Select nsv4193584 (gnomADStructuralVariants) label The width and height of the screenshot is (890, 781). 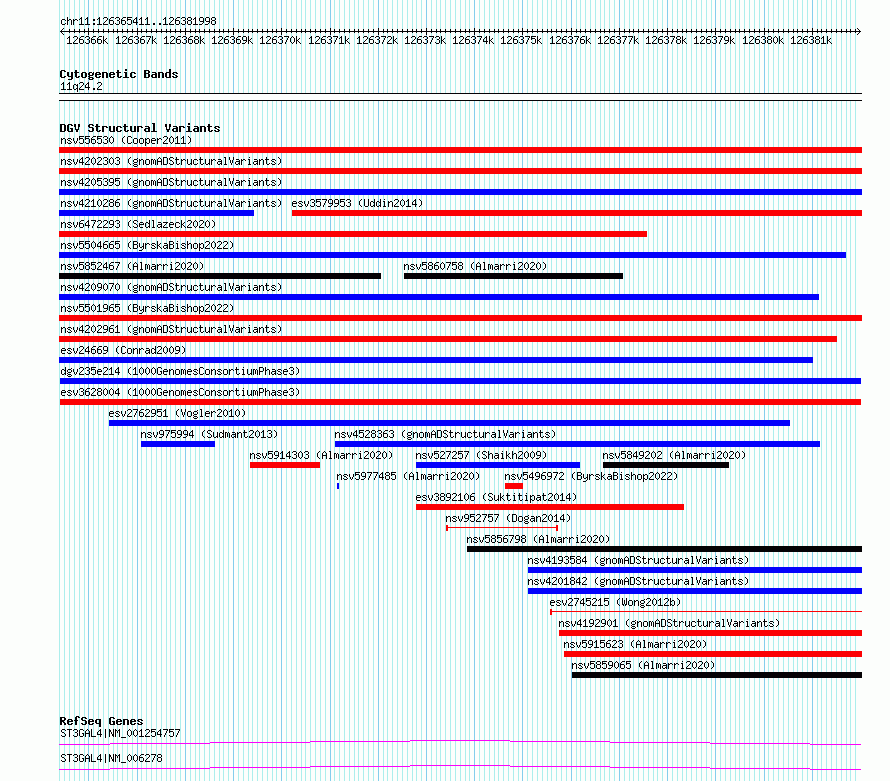[638, 560]
